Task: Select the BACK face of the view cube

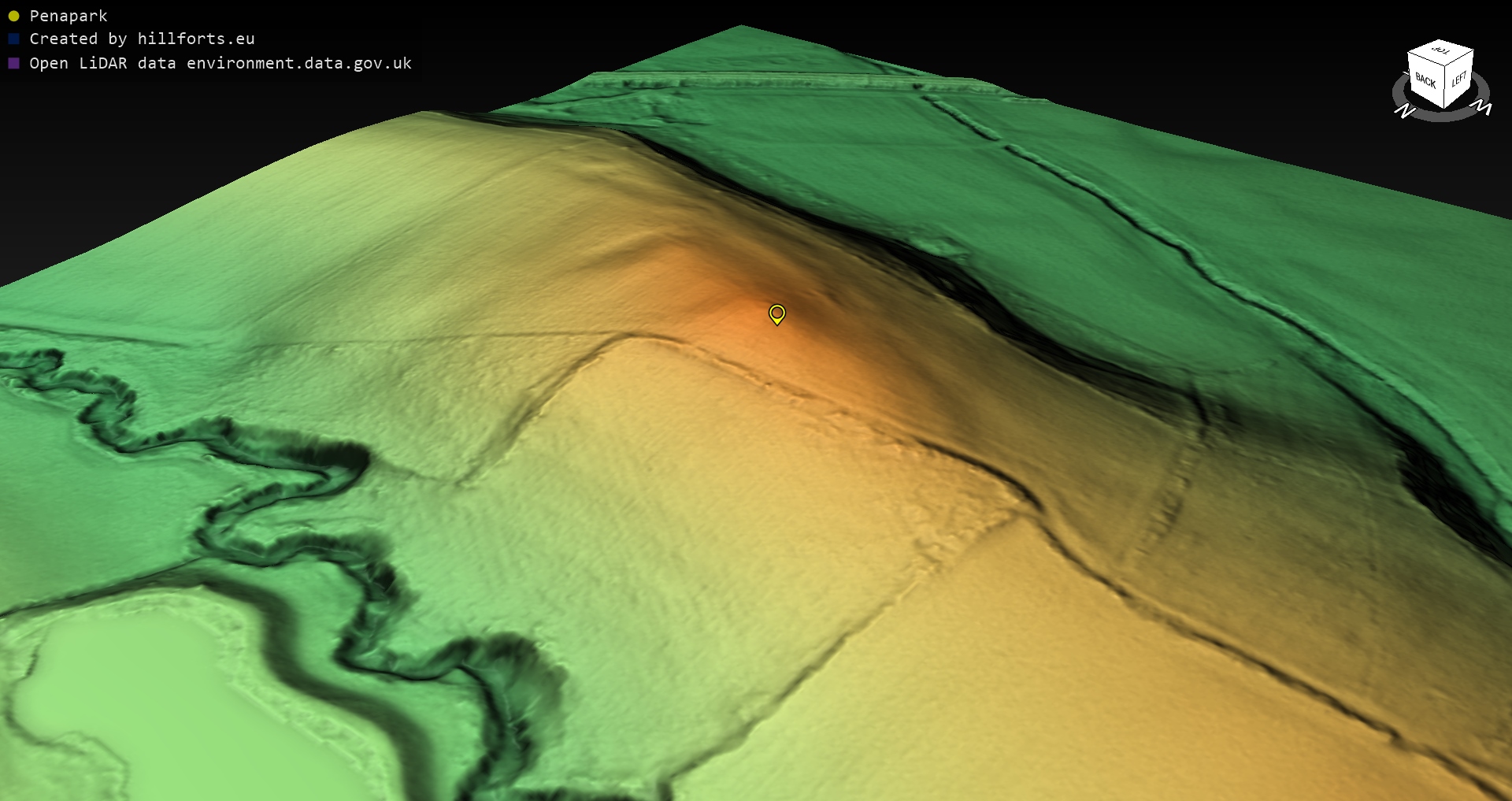Action: [1425, 81]
